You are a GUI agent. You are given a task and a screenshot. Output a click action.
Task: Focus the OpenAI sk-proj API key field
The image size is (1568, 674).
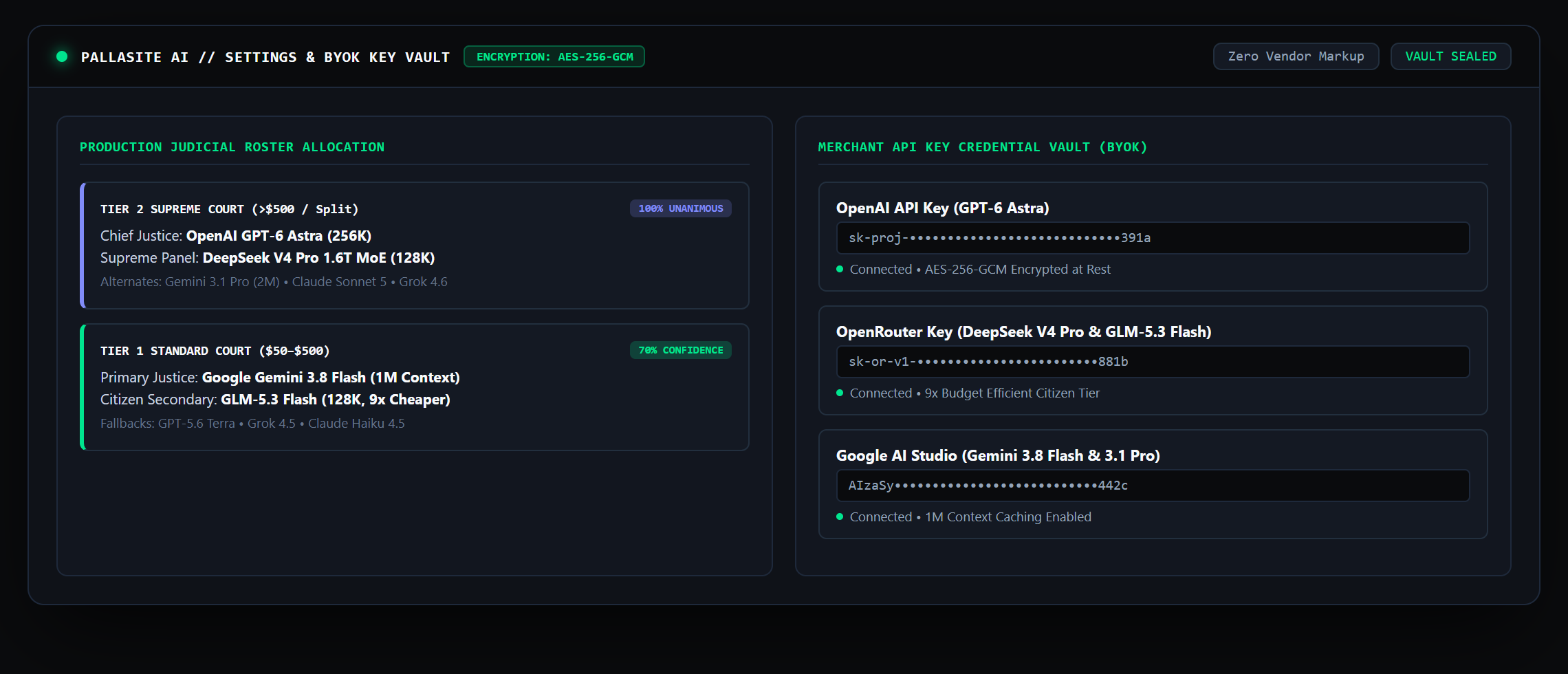pyautogui.click(x=1153, y=238)
